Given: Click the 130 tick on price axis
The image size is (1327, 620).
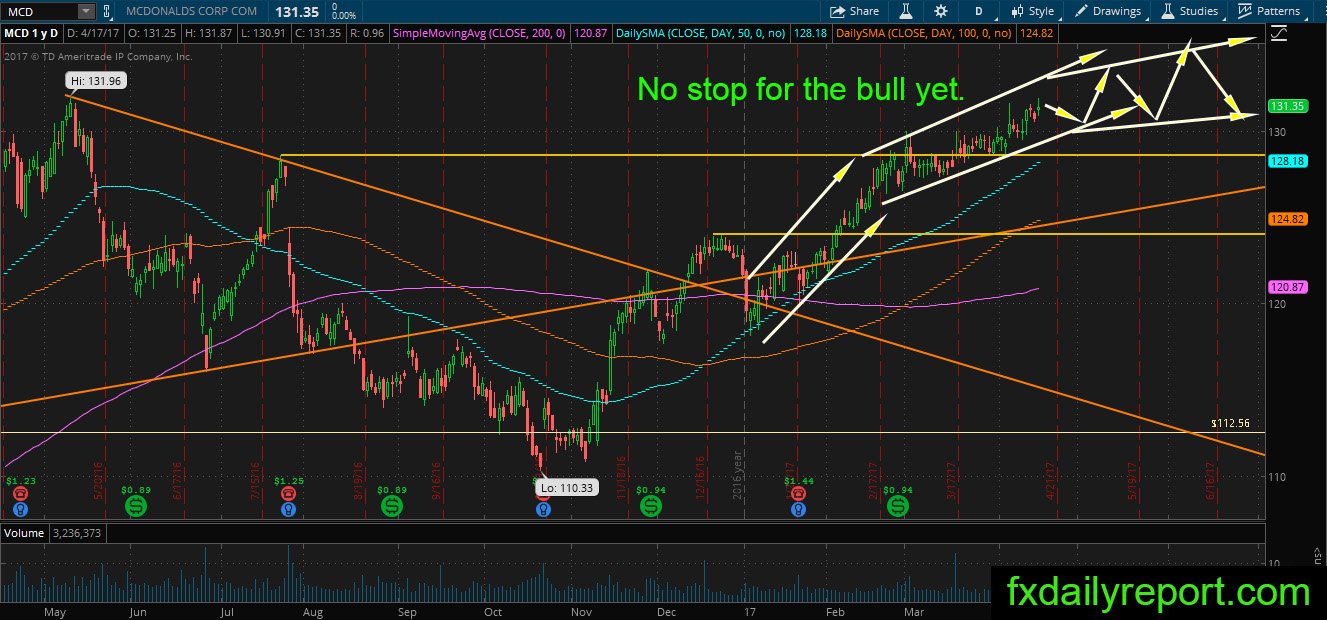Looking at the screenshot, I should point(1278,132).
